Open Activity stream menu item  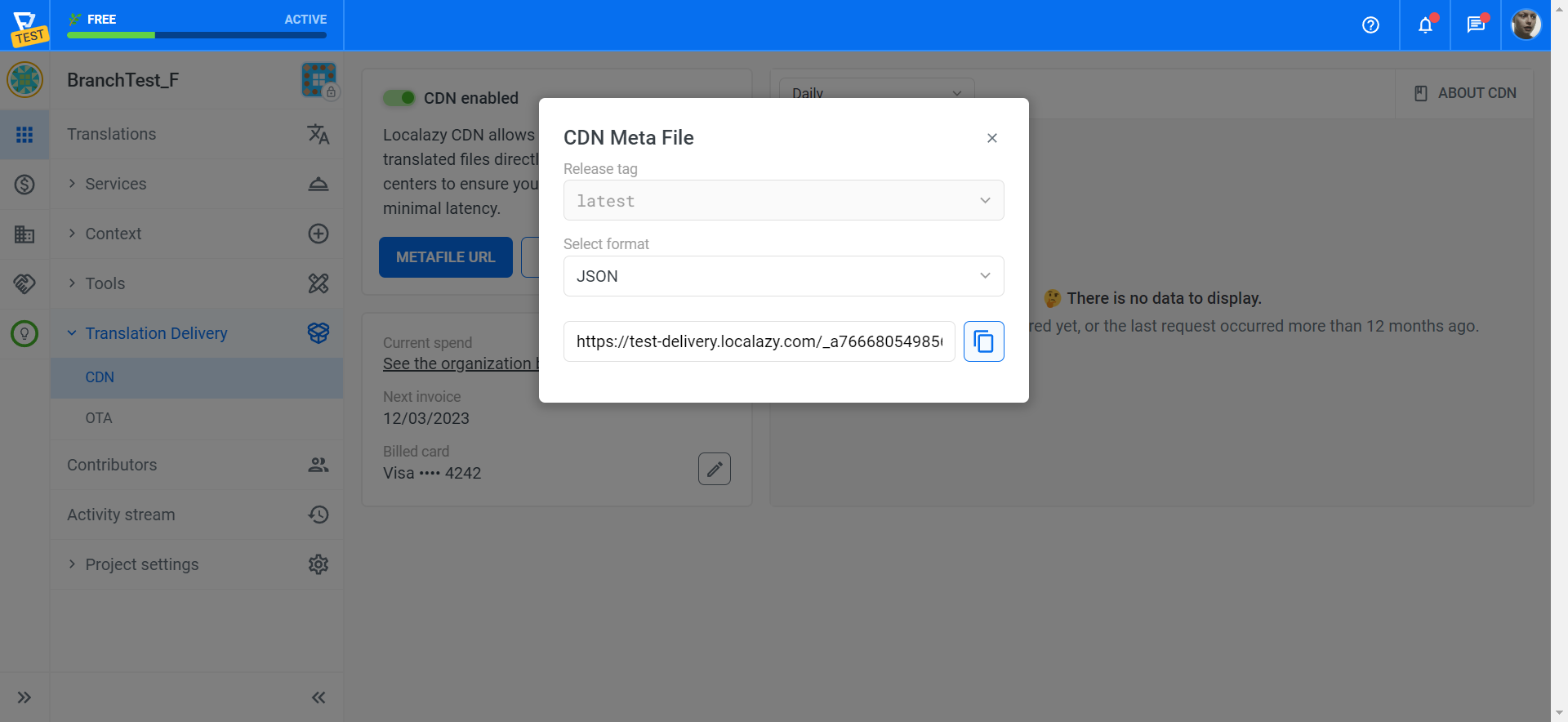point(197,515)
